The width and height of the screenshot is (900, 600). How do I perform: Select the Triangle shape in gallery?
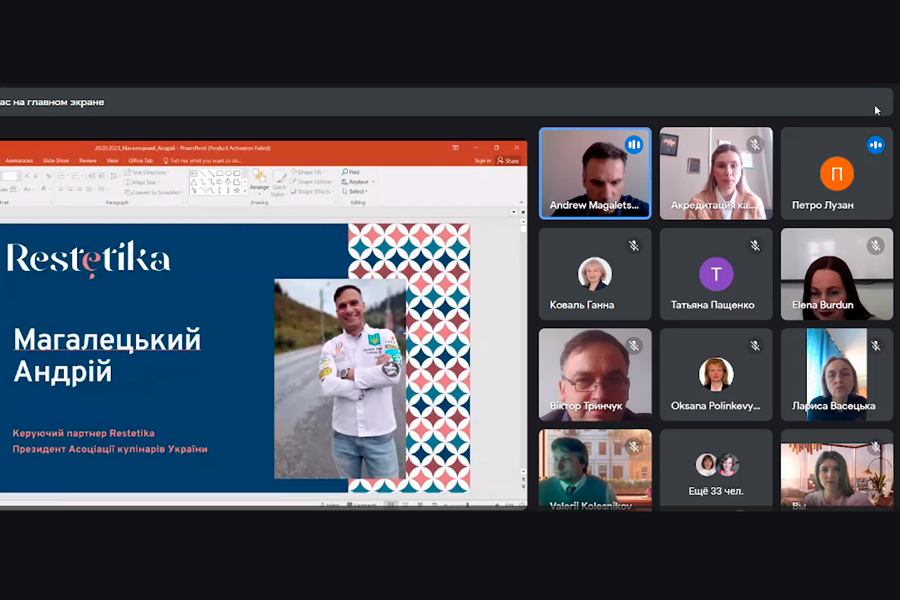193,182
